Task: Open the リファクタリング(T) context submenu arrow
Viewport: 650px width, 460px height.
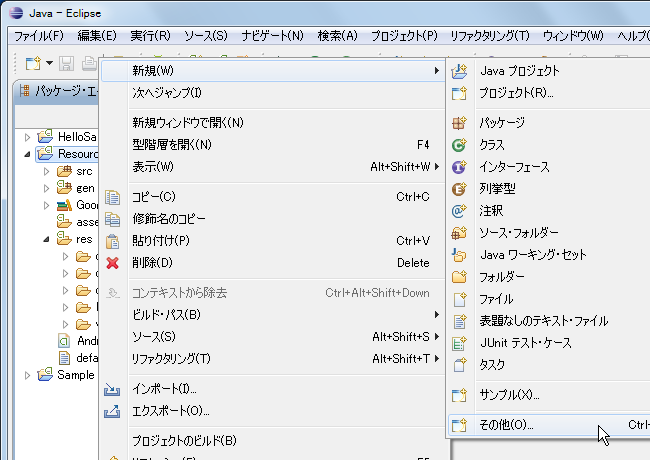Action: point(437,358)
